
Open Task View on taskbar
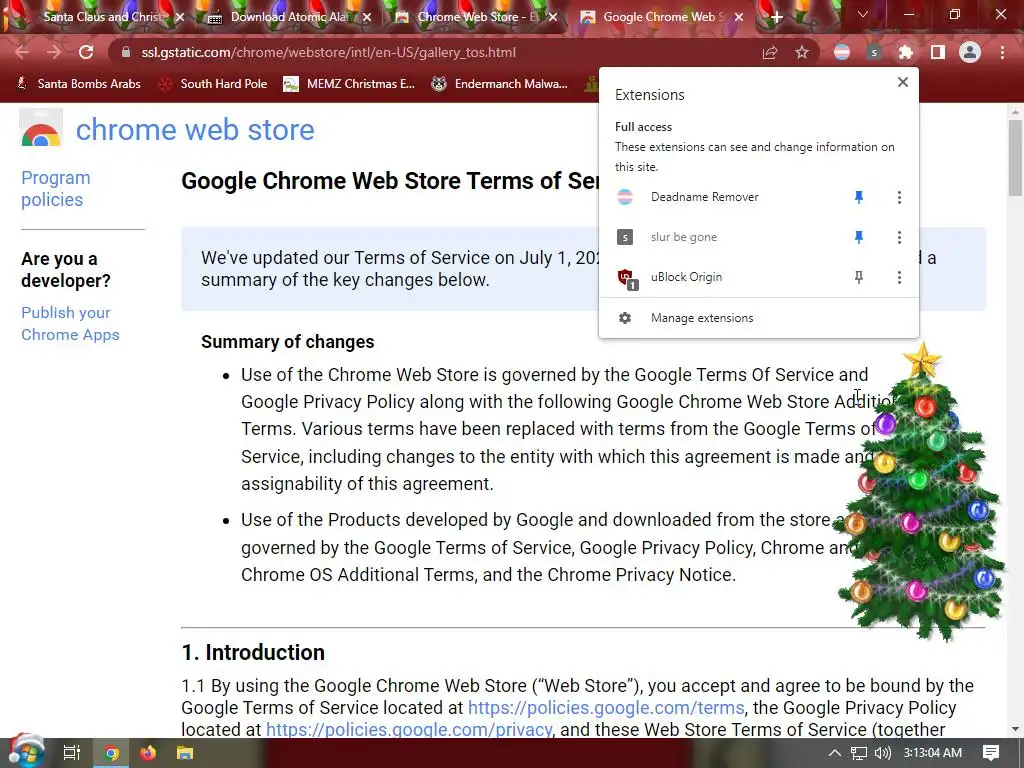click(72, 753)
